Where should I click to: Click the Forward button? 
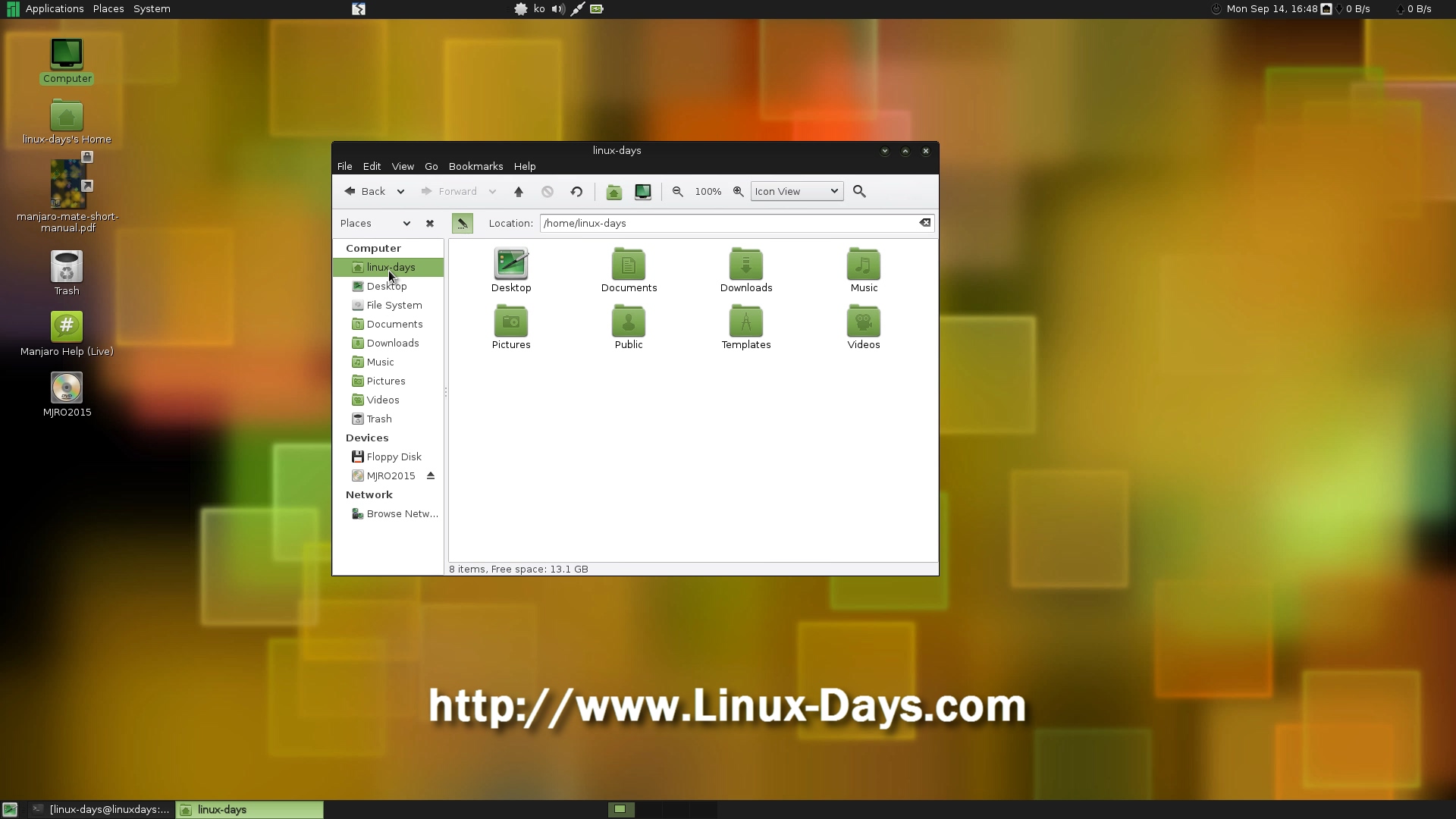tap(449, 192)
